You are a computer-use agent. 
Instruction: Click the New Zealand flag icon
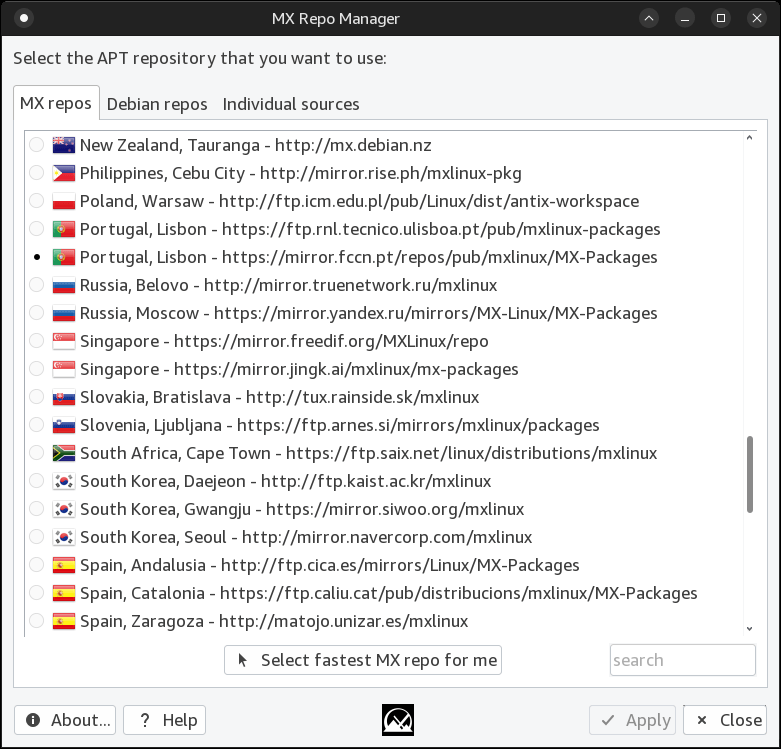click(64, 145)
